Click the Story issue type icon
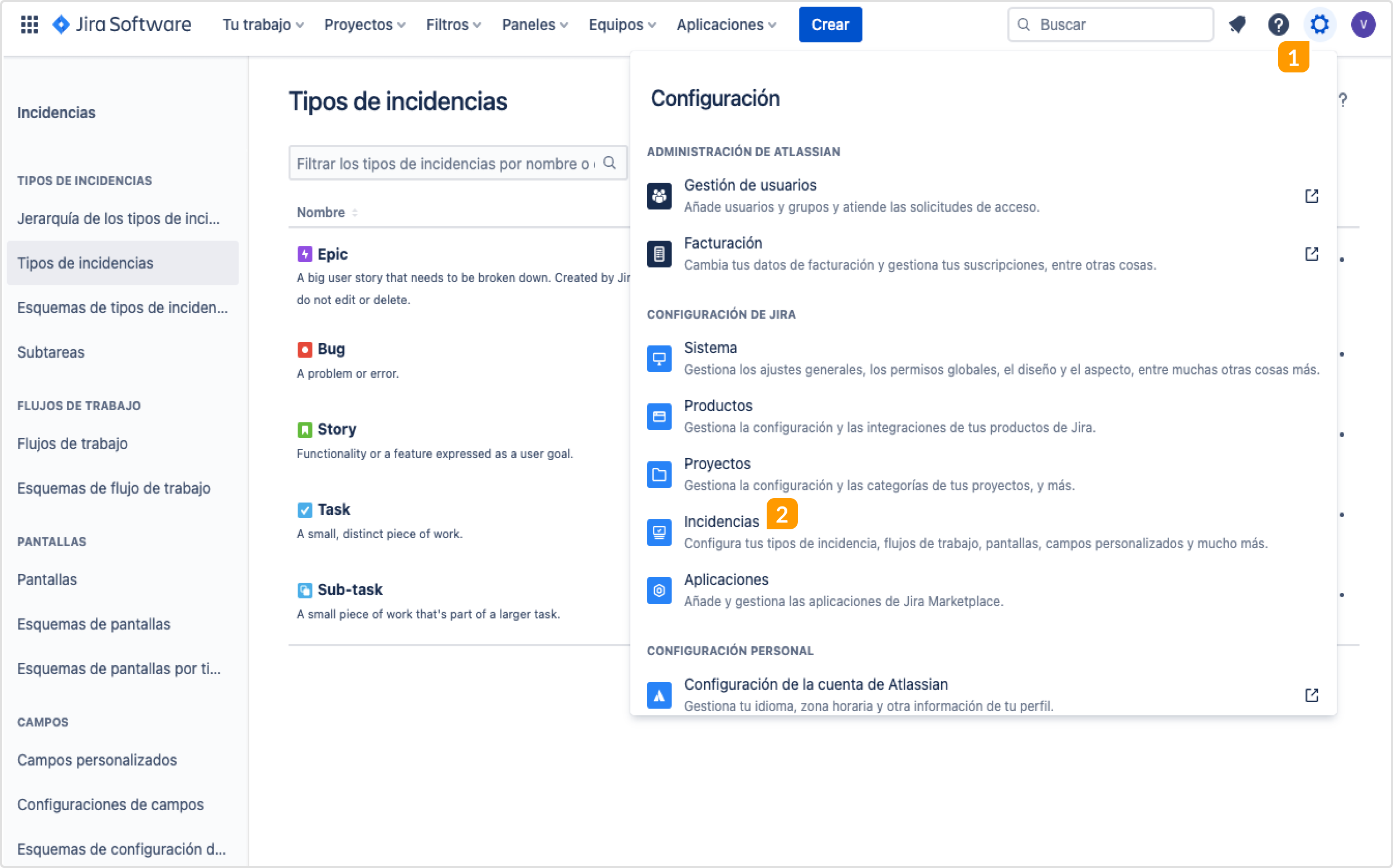 (305, 430)
